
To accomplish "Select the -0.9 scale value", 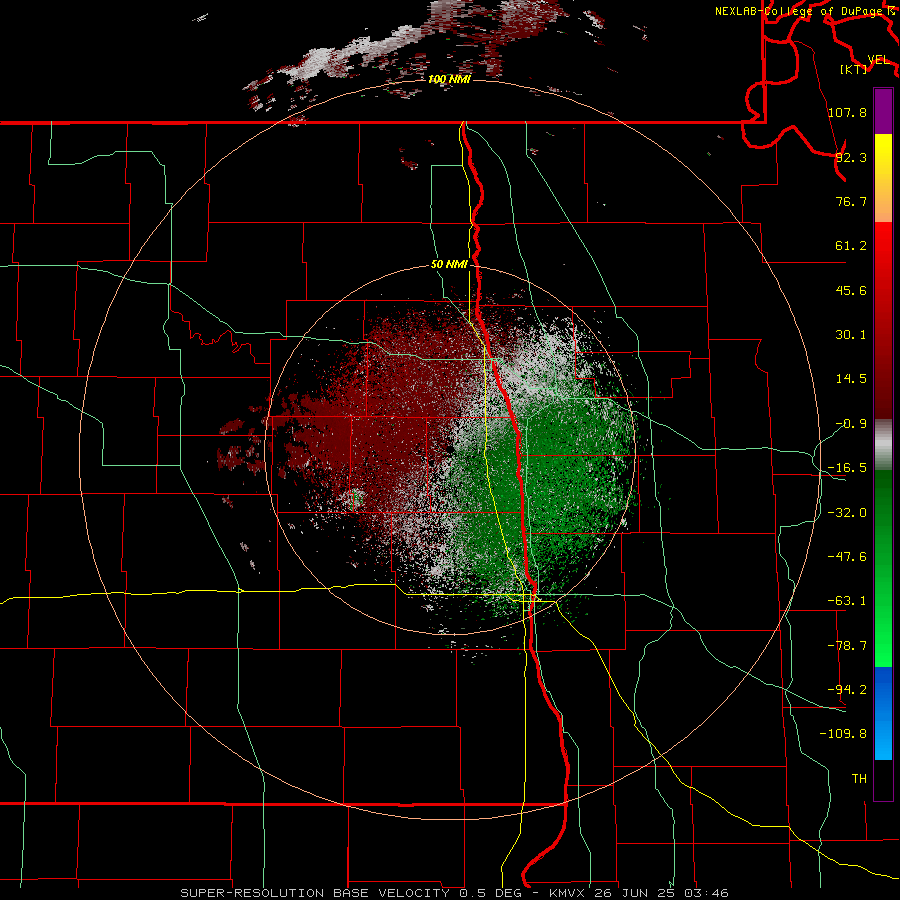I will (851, 424).
